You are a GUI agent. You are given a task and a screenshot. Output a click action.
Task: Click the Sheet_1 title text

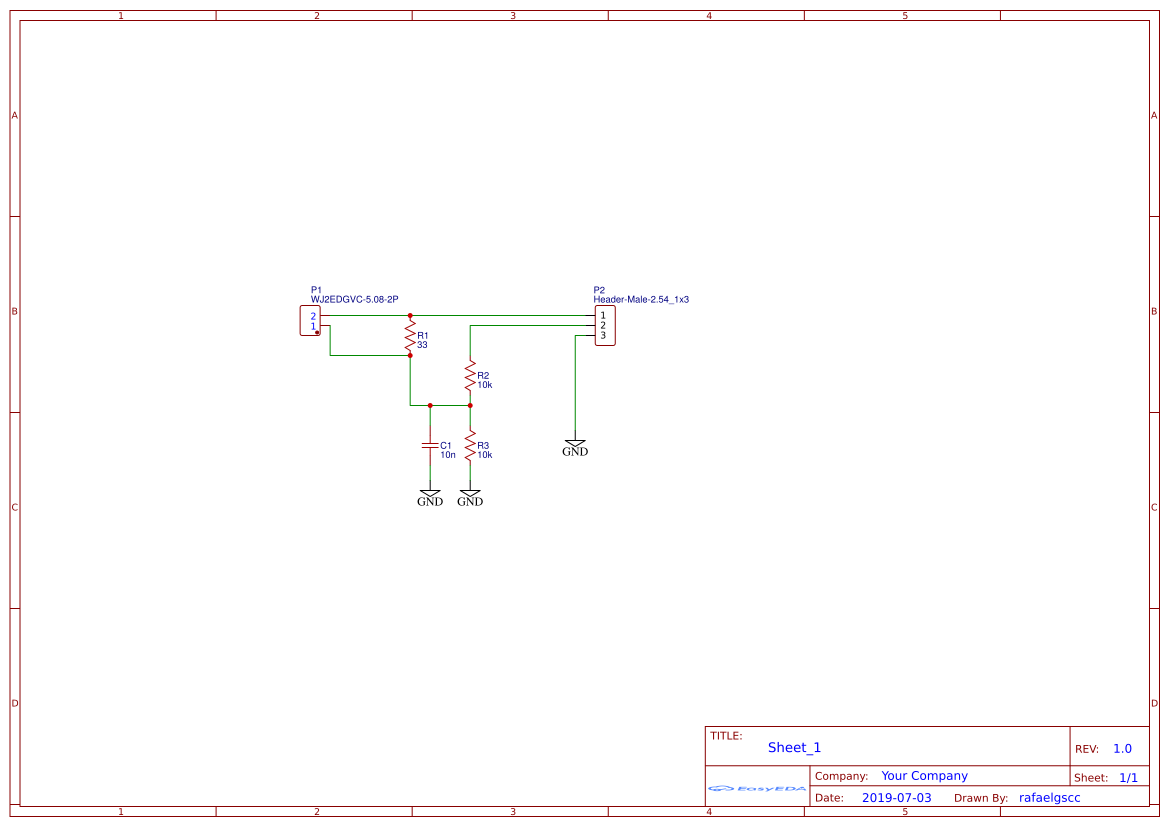pyautogui.click(x=793, y=747)
